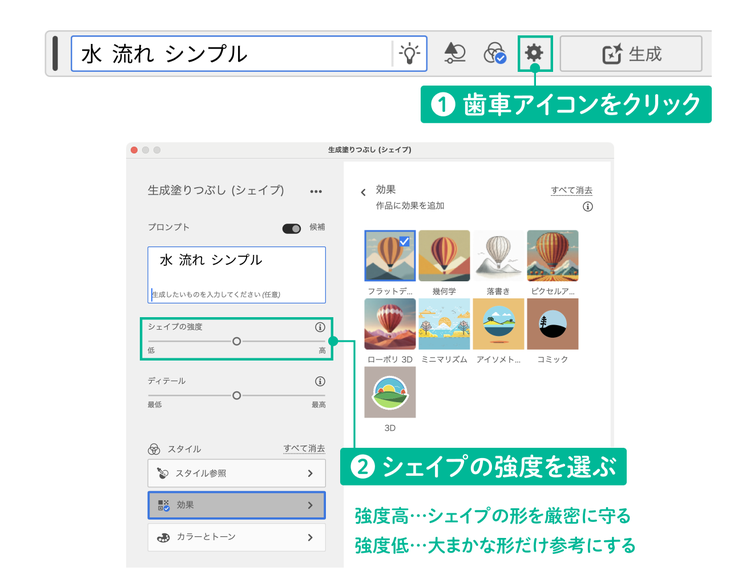Click the gear settings icon in toolbar
The width and height of the screenshot is (750, 583).
point(534,53)
